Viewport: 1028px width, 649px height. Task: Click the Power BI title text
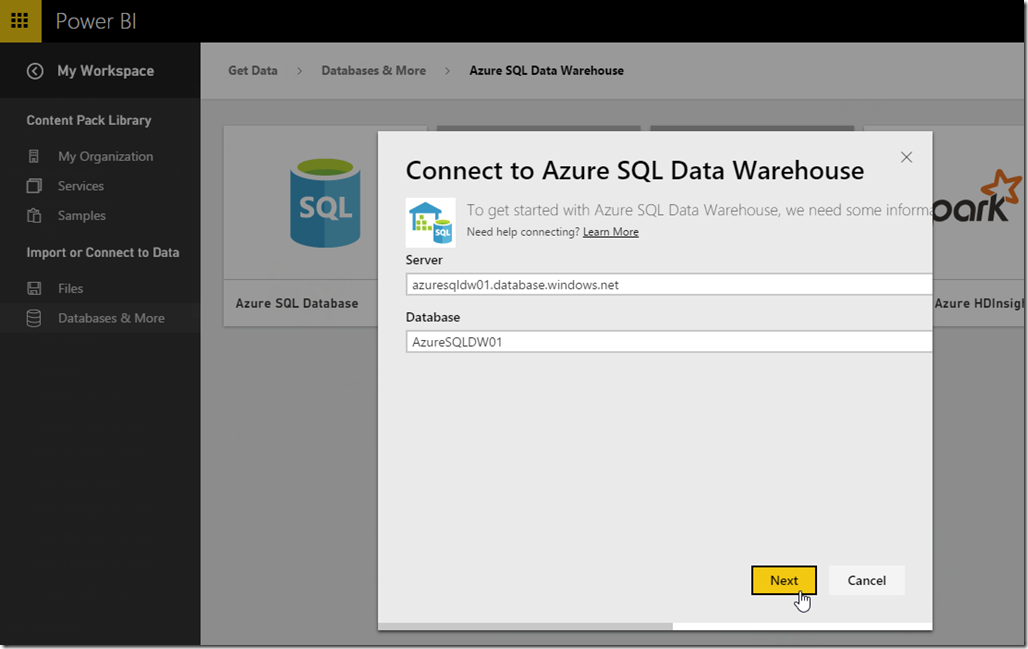pyautogui.click(x=96, y=21)
